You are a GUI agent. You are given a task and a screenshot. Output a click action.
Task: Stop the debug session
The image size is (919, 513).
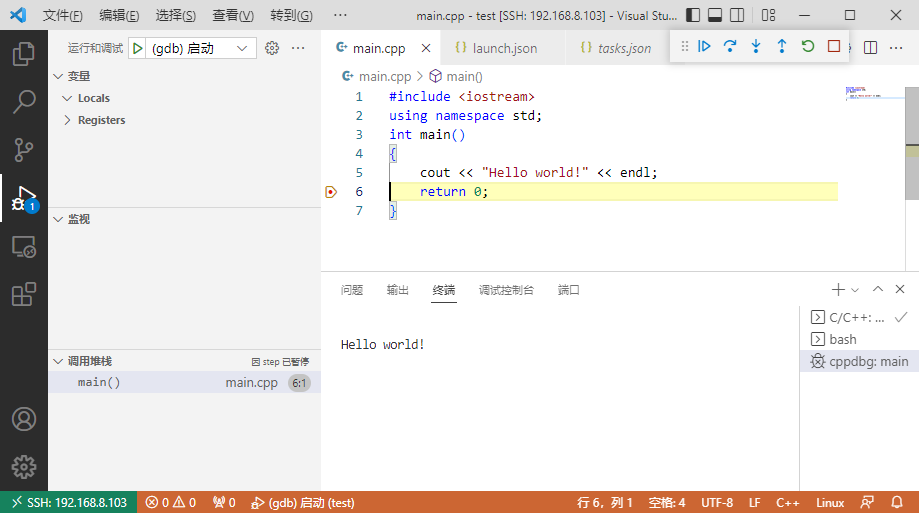pyautogui.click(x=833, y=46)
